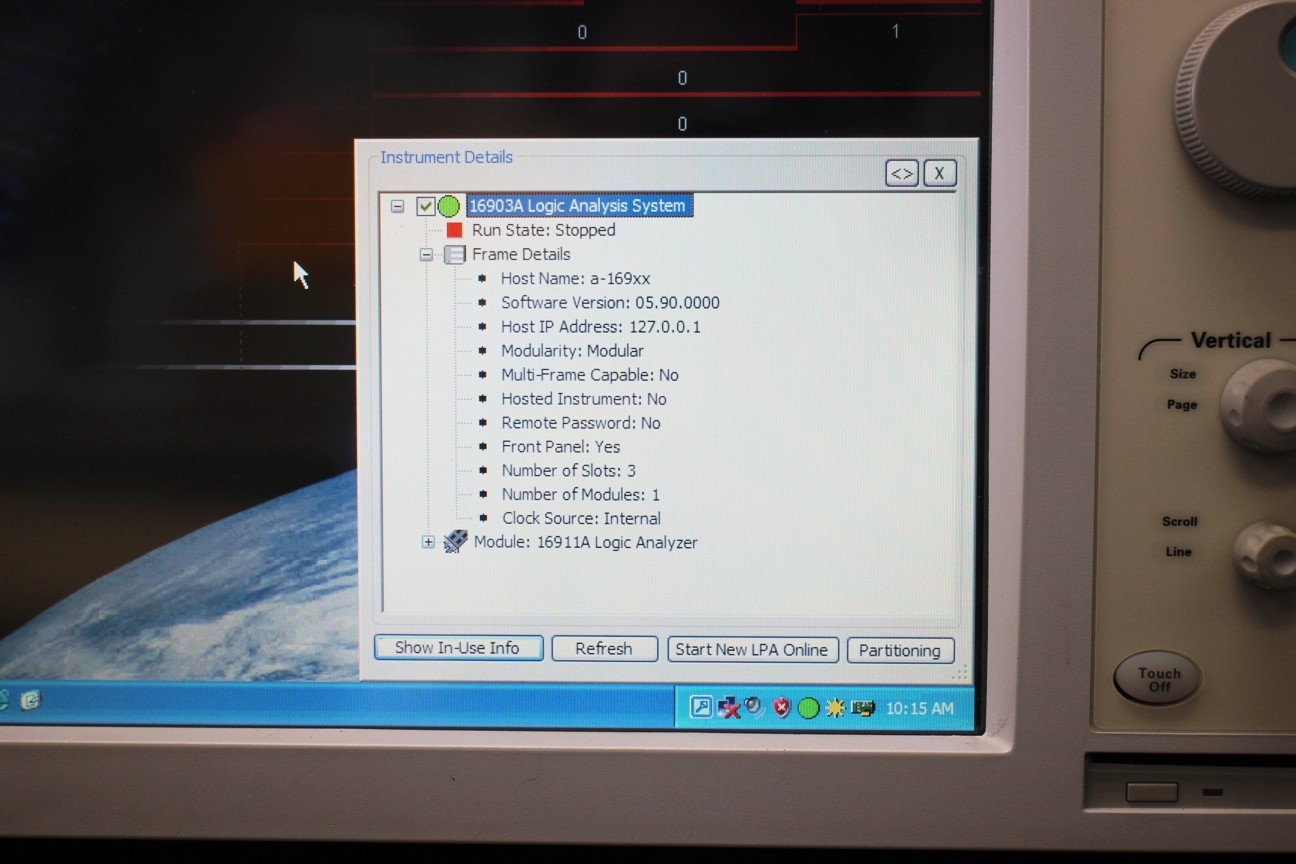Open the volume speaker tray icon

point(755,708)
